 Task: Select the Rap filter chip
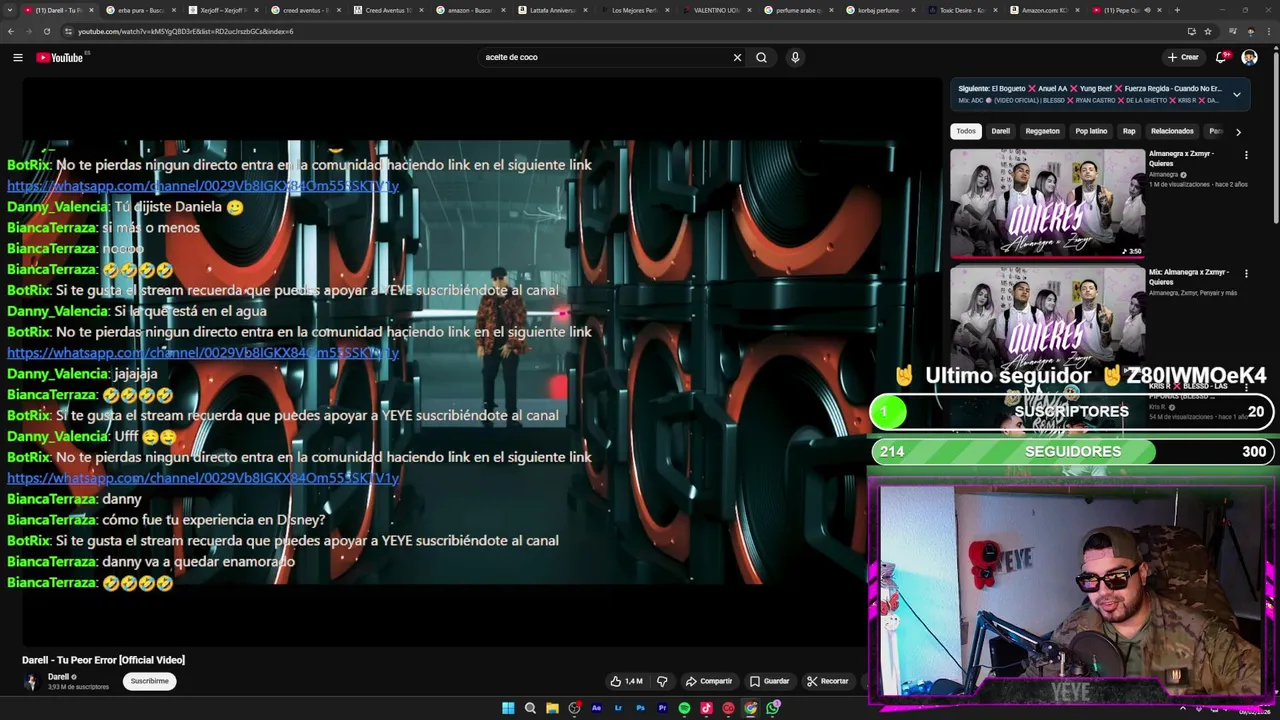pos(1129,131)
